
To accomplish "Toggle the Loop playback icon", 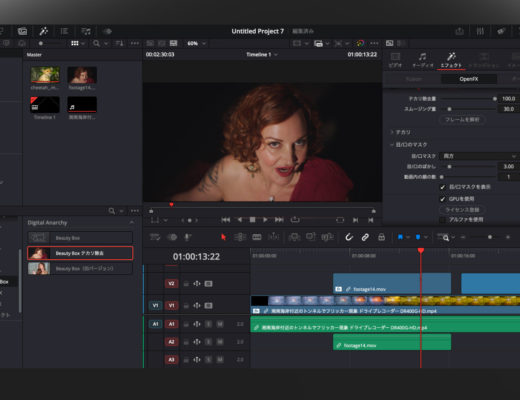I will click(295, 220).
